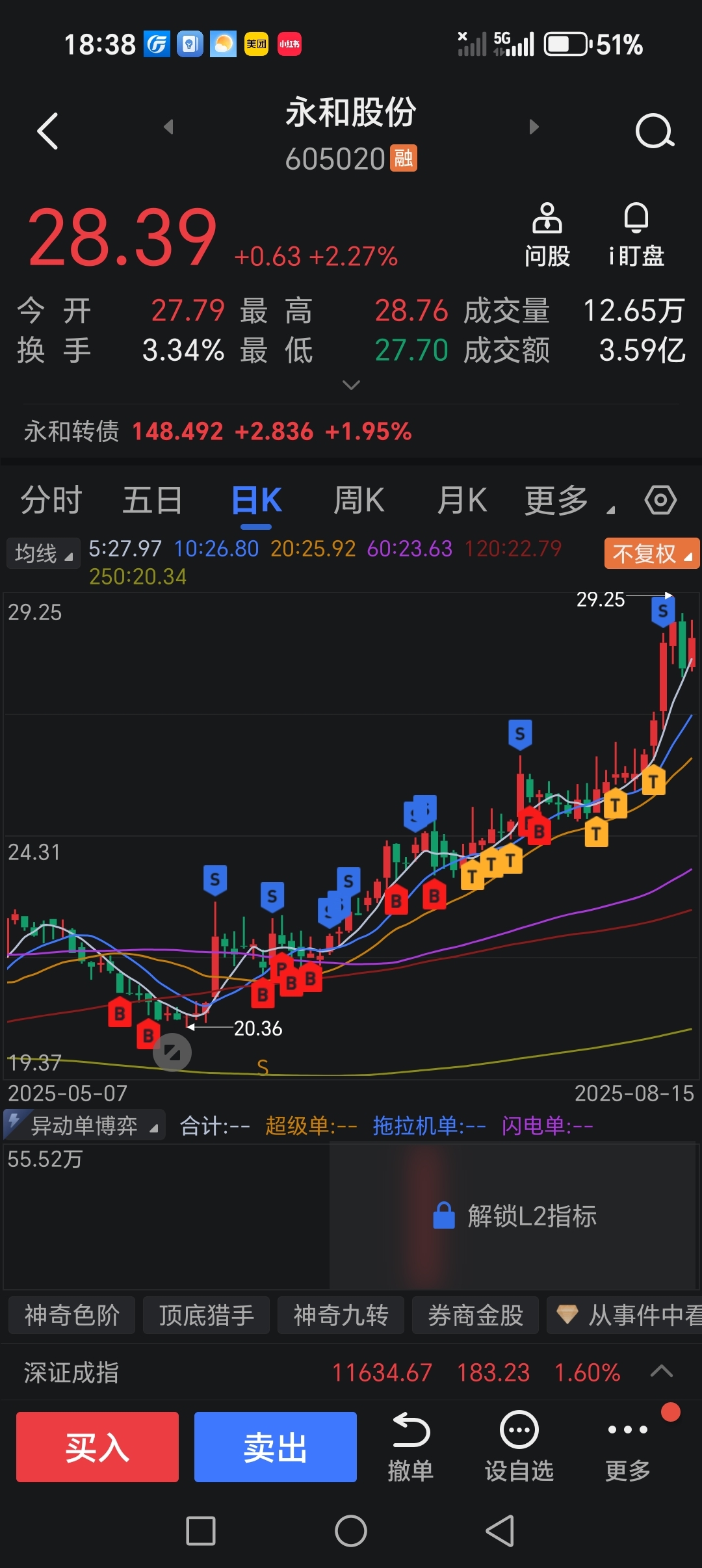Go back with the left chevron arrow
The width and height of the screenshot is (702, 1568).
click(x=48, y=131)
